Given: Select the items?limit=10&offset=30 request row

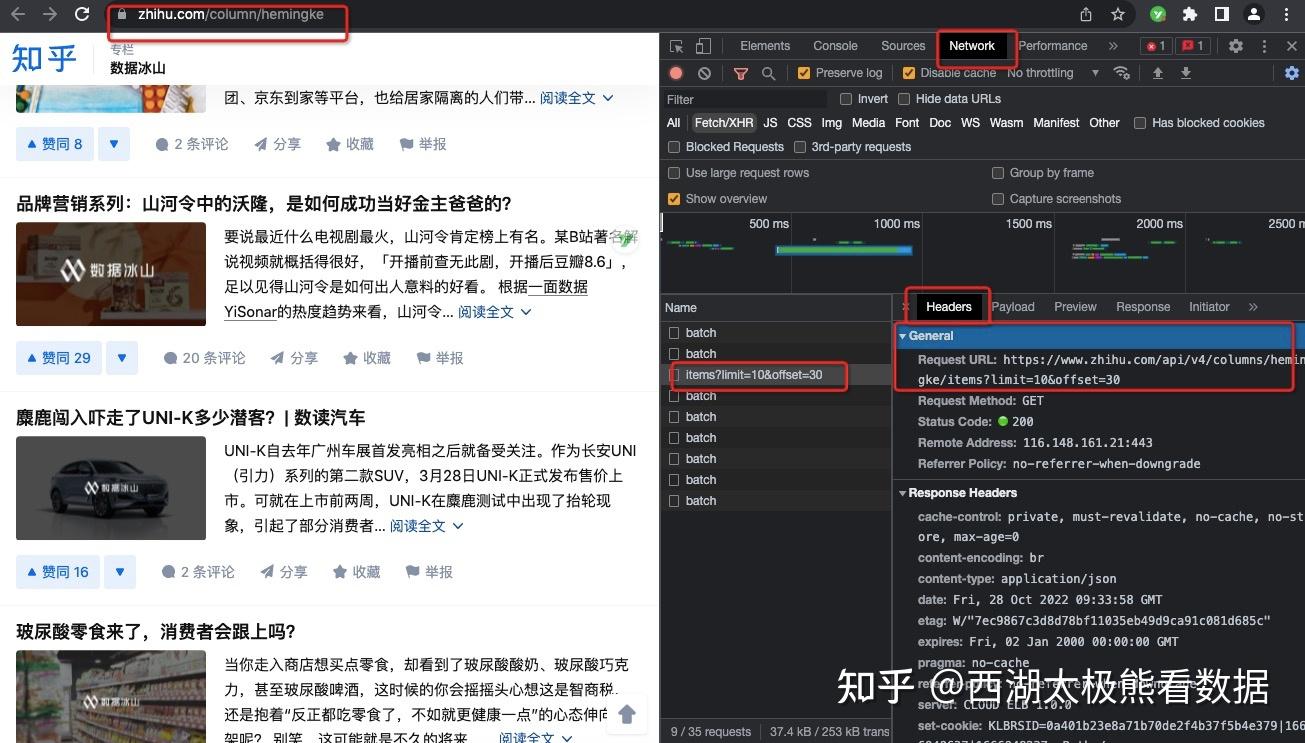Looking at the screenshot, I should [777, 375].
